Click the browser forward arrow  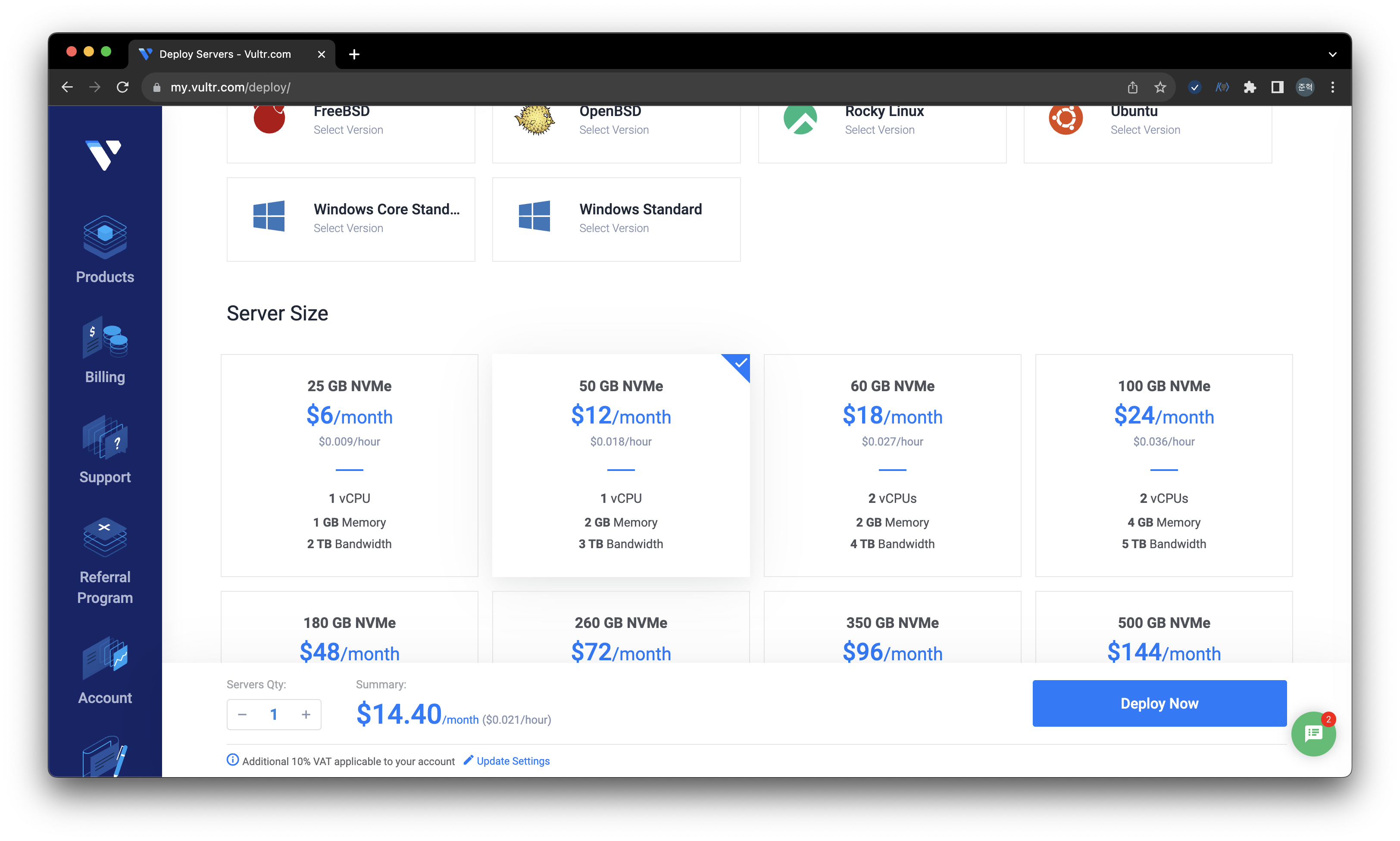click(x=94, y=87)
